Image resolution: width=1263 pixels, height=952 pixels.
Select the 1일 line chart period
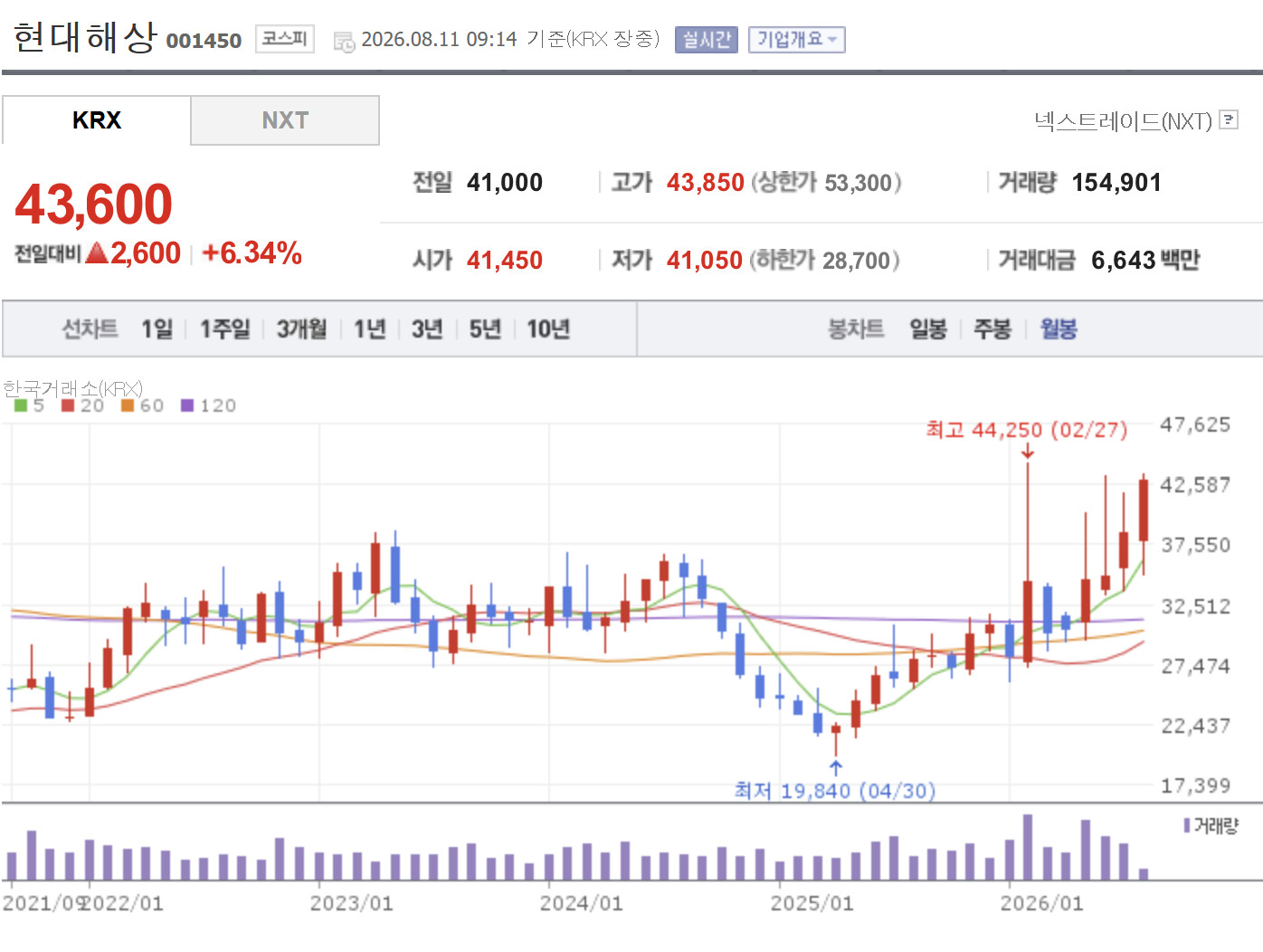tap(157, 329)
